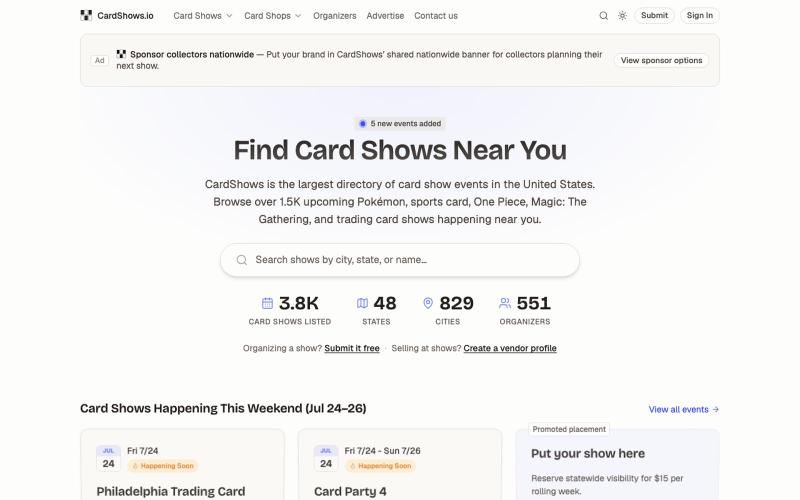The image size is (800, 500).
Task: Open the Organizers page
Action: (335, 16)
